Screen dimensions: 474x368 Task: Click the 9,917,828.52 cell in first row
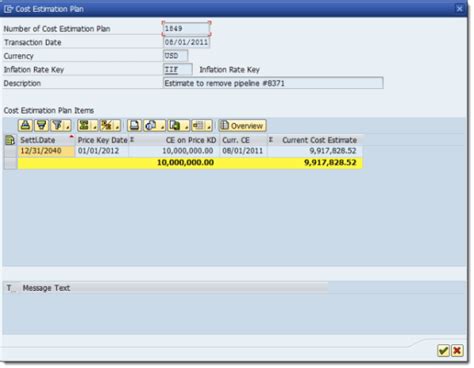tap(315, 151)
